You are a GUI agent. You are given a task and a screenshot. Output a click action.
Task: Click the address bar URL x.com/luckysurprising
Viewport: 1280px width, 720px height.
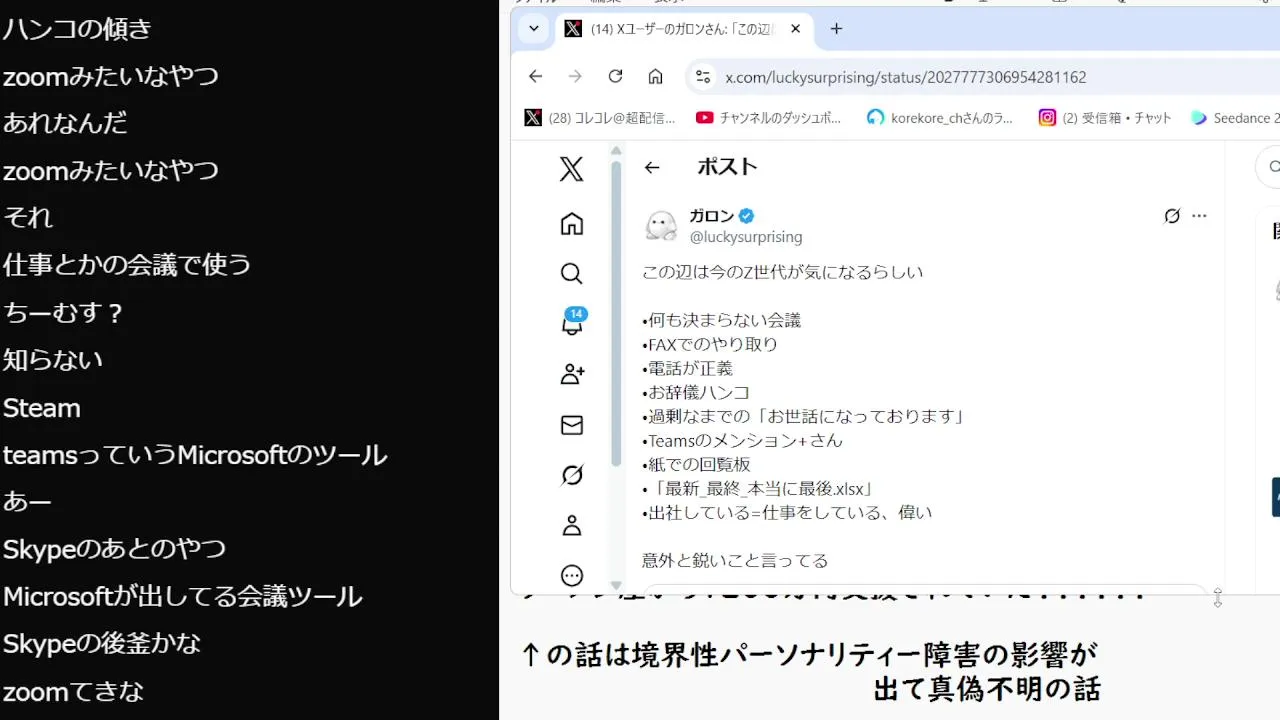tap(906, 77)
